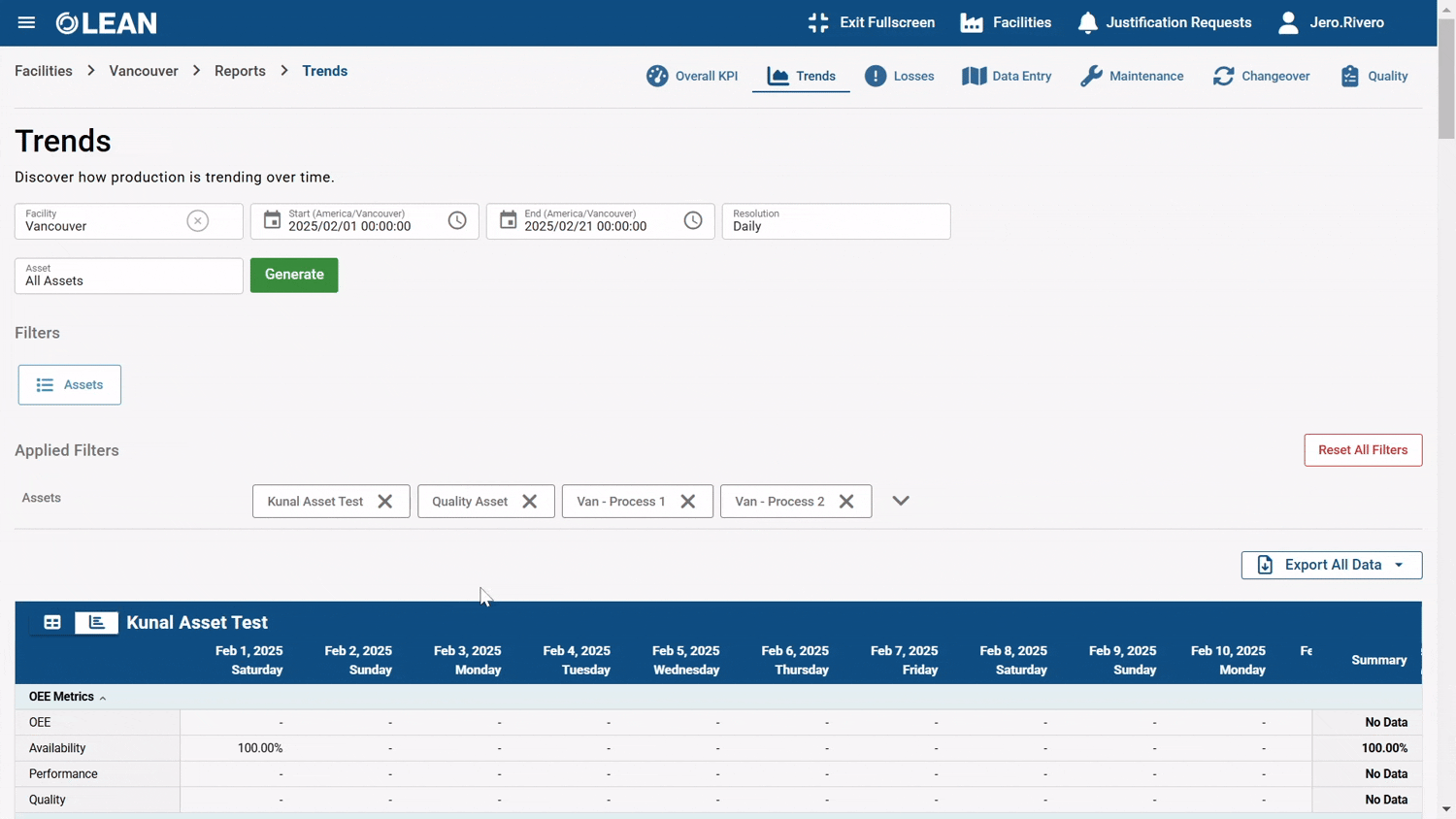Open the All Assets asset field
This screenshot has width=1456, height=819.
128,276
